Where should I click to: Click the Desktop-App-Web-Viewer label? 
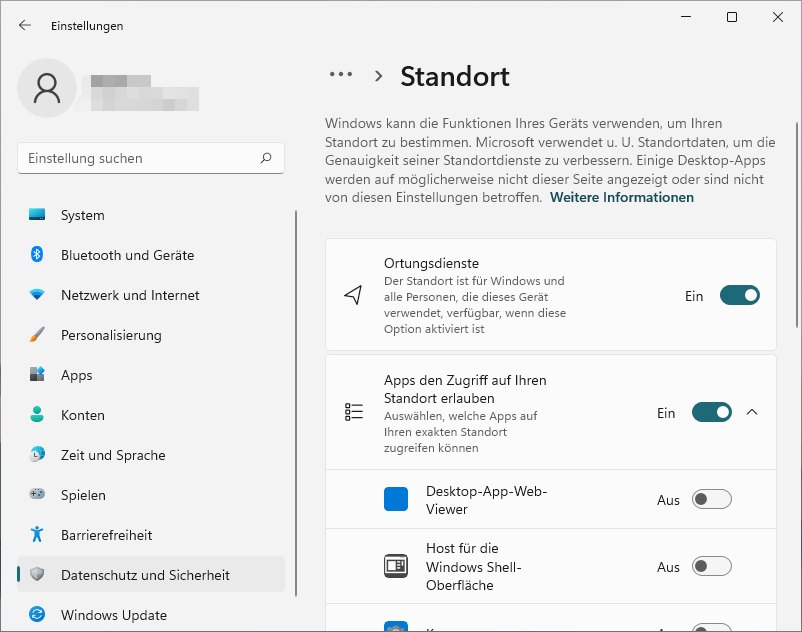pyautogui.click(x=486, y=500)
